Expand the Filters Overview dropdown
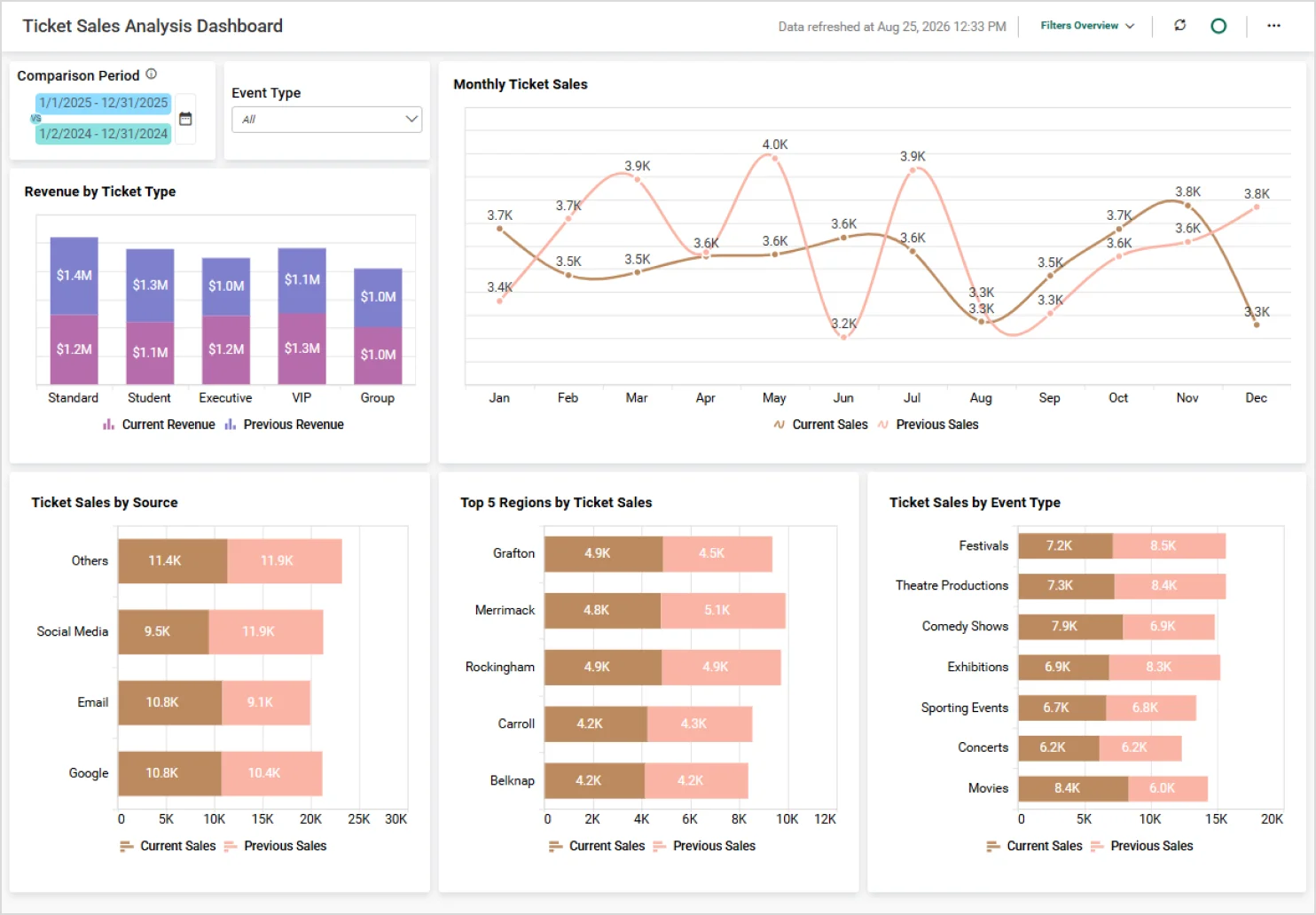 pos(1087,26)
